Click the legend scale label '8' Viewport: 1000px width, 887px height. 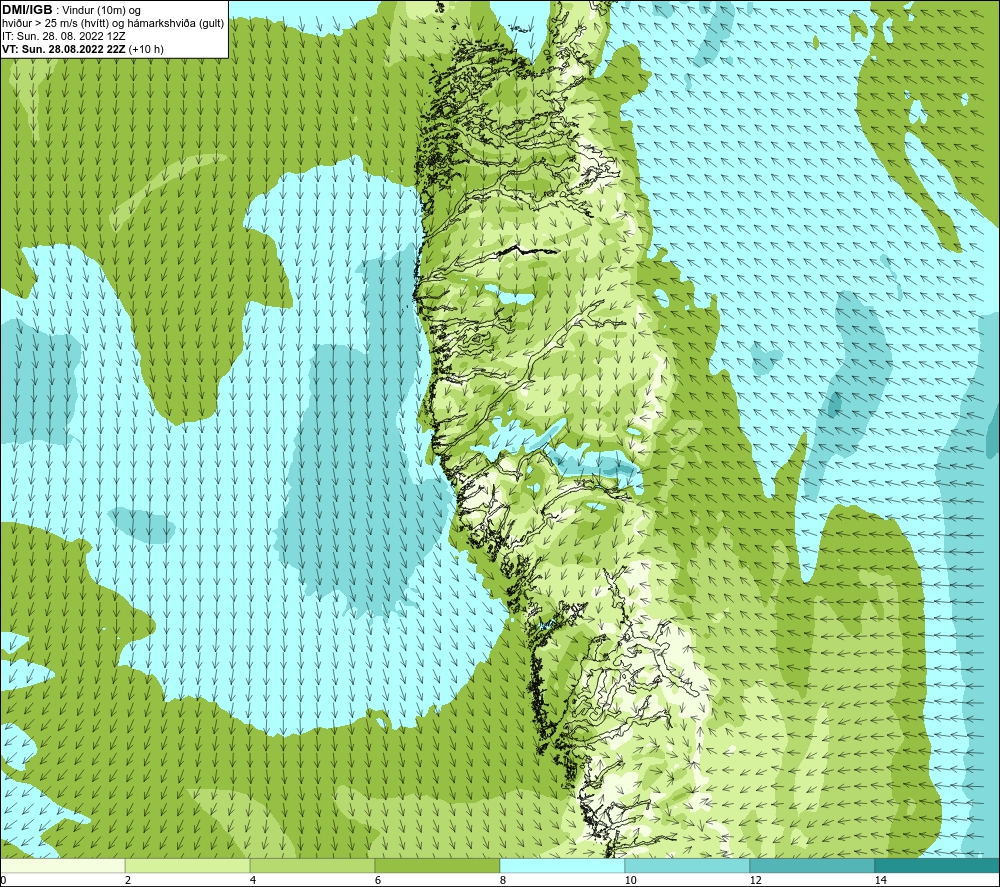pyautogui.click(x=503, y=880)
